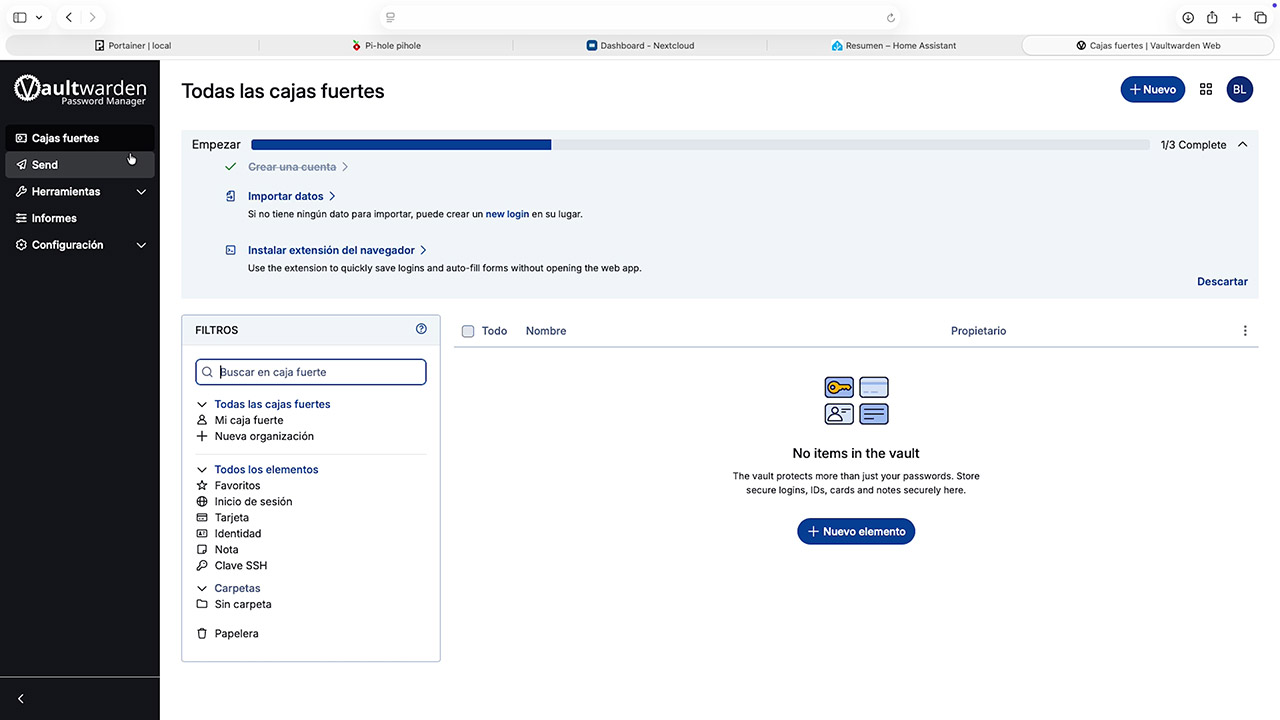The width and height of the screenshot is (1280, 720).
Task: Click the Filters help question mark icon
Action: (x=420, y=328)
